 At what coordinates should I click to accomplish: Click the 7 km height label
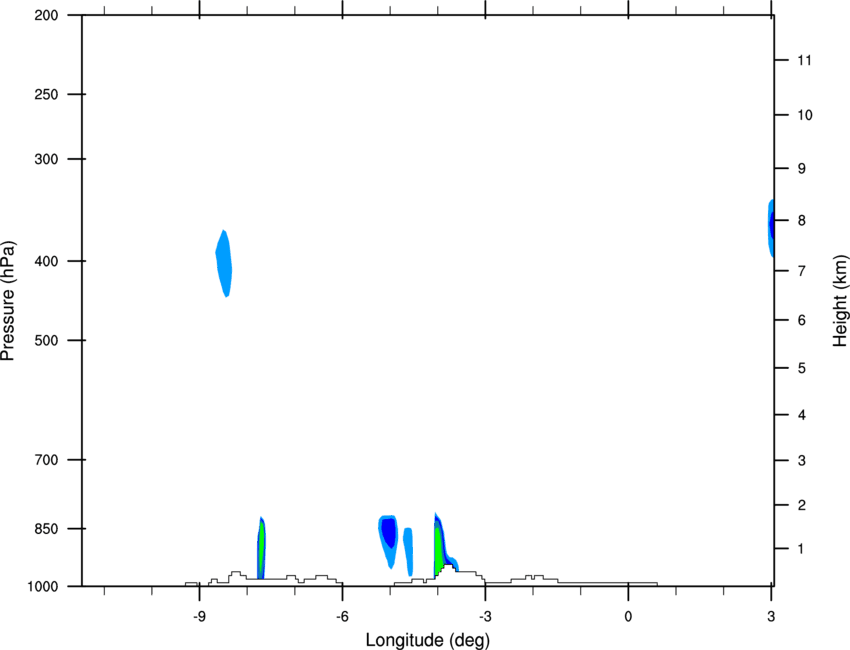click(801, 271)
